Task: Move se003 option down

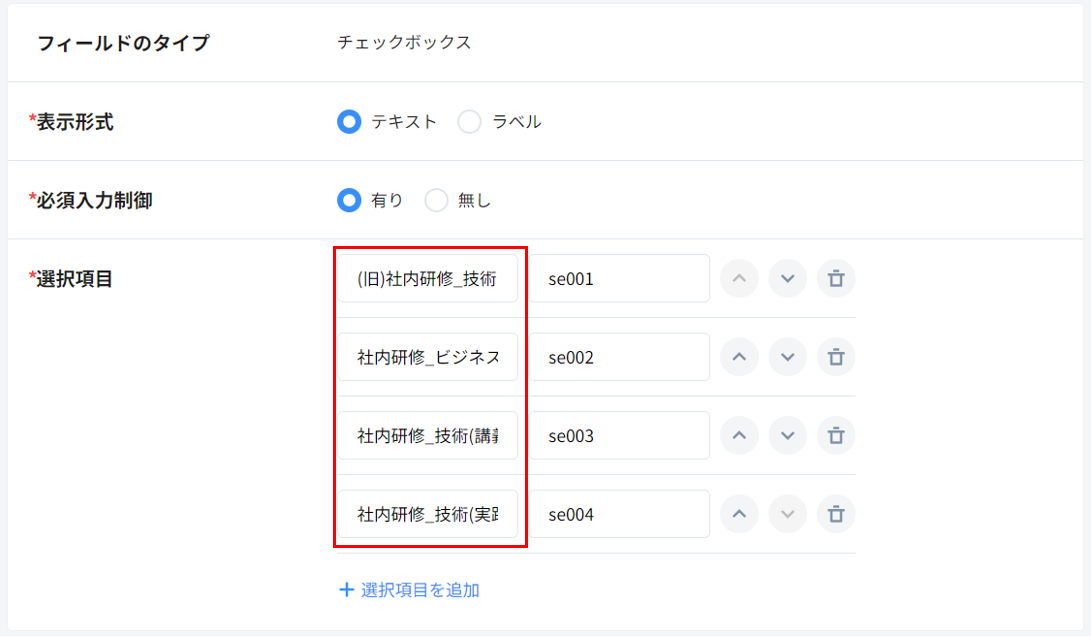Action: click(x=787, y=436)
